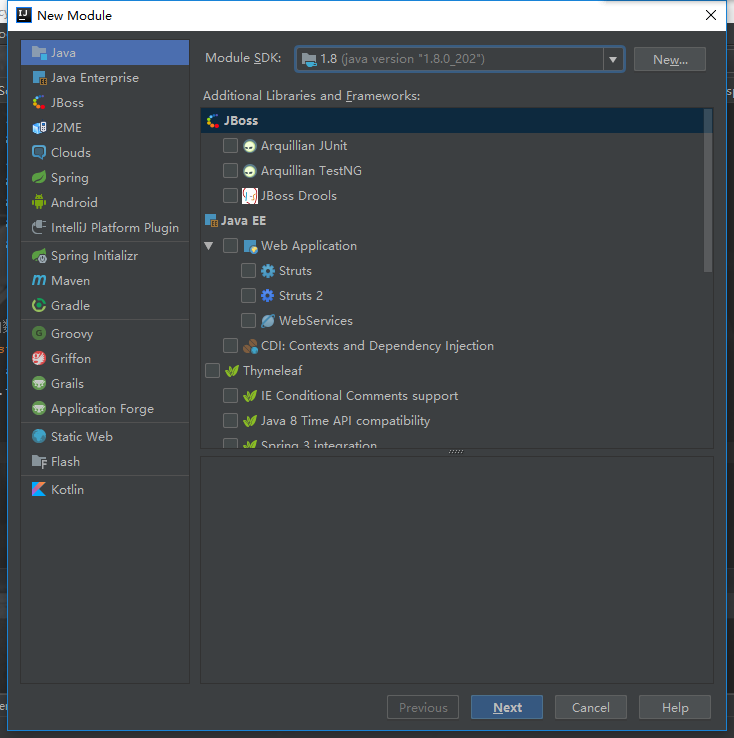The image size is (734, 738).
Task: Collapse the Web Application tree node
Action: pyautogui.click(x=209, y=246)
